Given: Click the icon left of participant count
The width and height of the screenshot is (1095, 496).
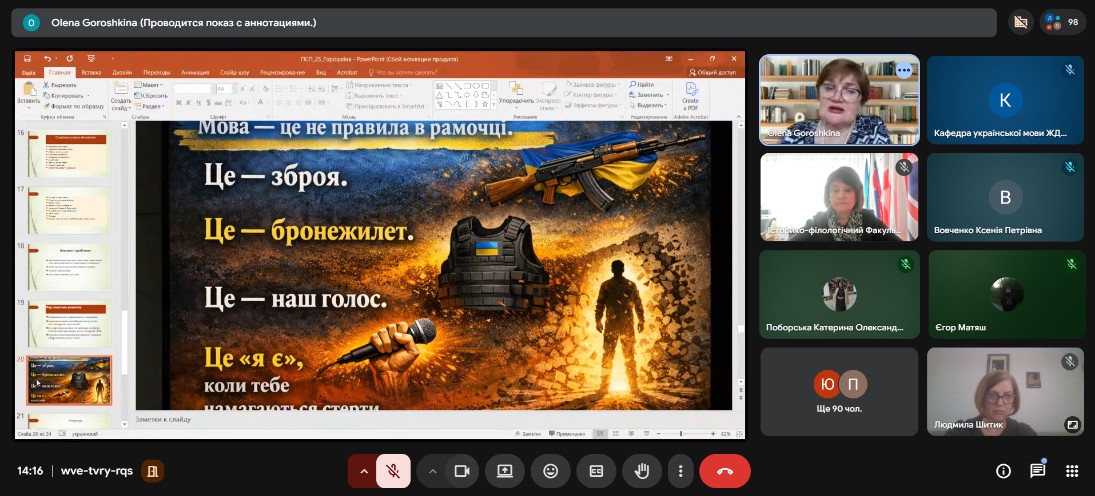Looking at the screenshot, I should click(1020, 22).
